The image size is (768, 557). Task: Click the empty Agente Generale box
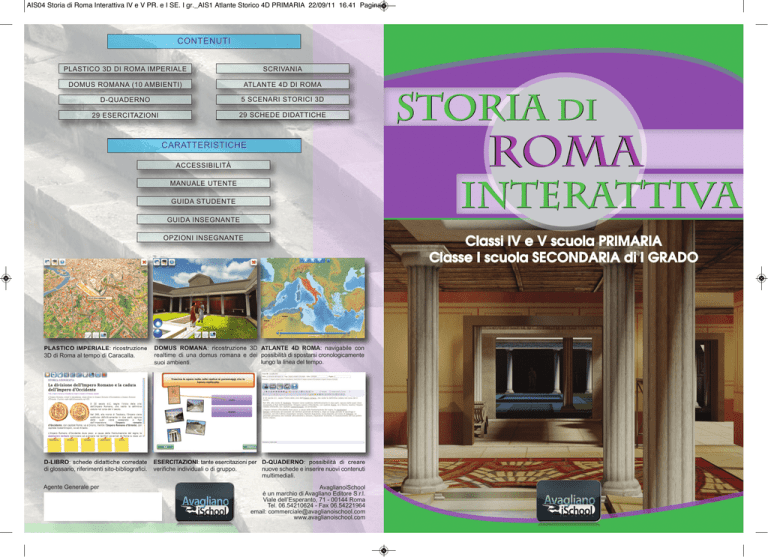[103, 507]
